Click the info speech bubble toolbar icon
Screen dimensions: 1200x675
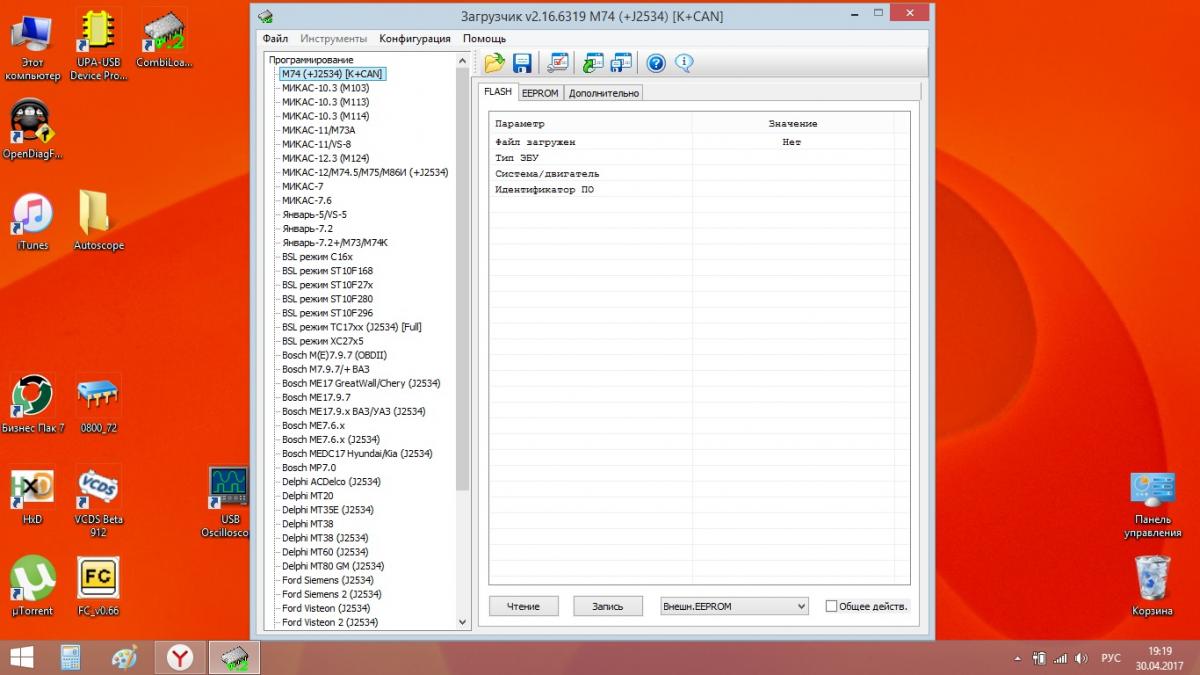point(684,63)
